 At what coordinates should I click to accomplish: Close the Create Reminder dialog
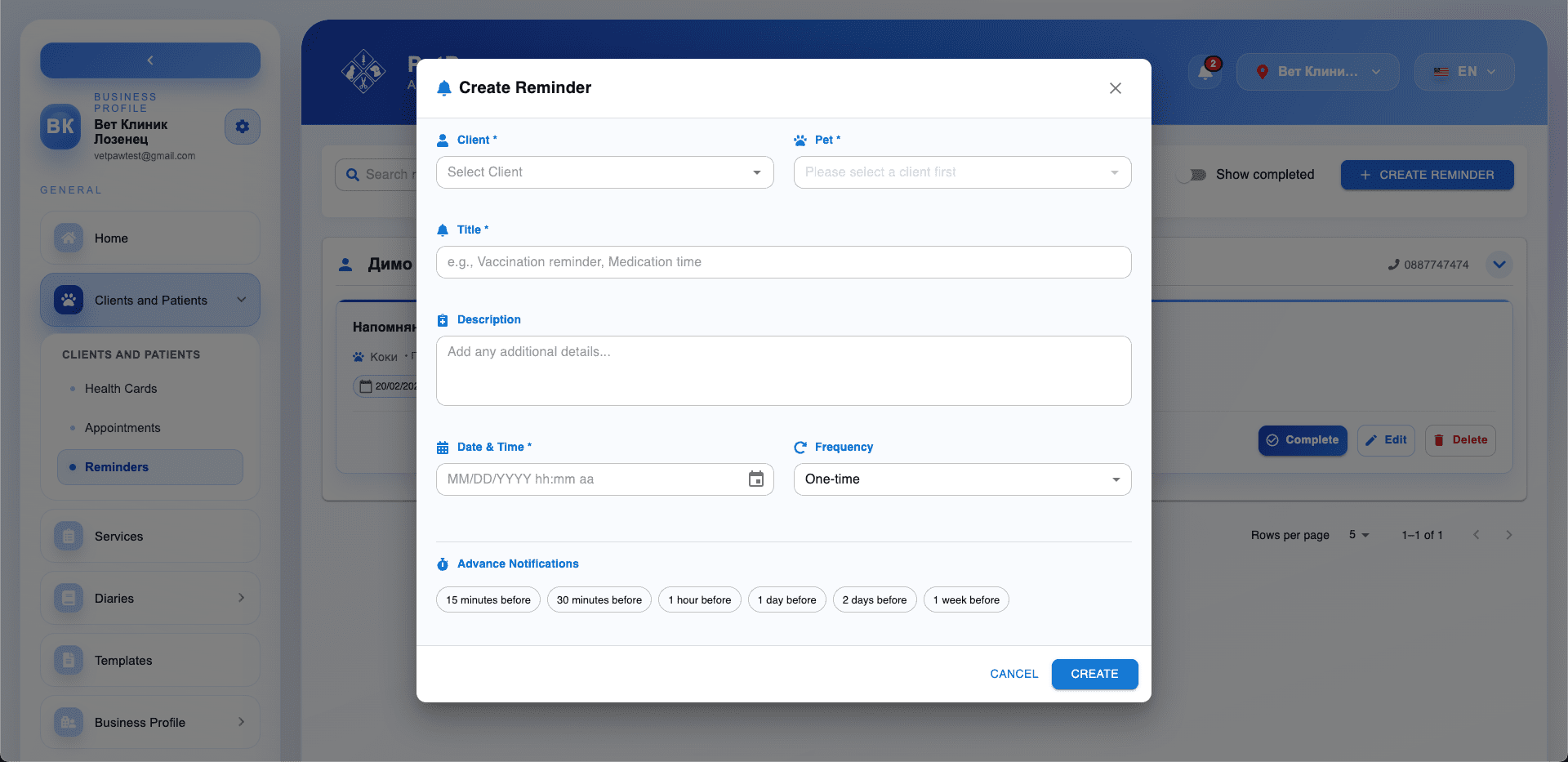point(1115,88)
